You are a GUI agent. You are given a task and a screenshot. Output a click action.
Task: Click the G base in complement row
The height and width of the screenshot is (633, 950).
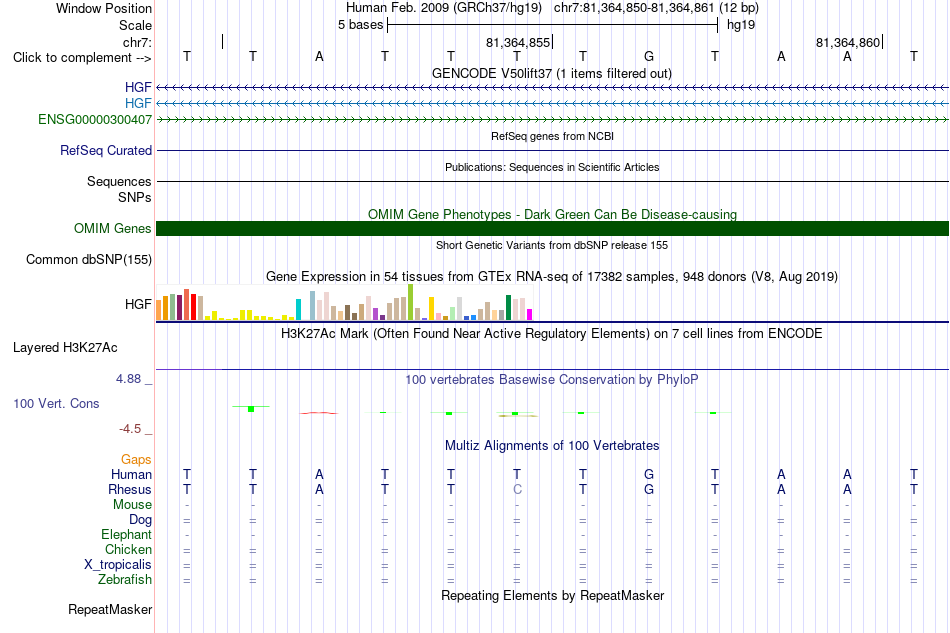click(x=649, y=56)
